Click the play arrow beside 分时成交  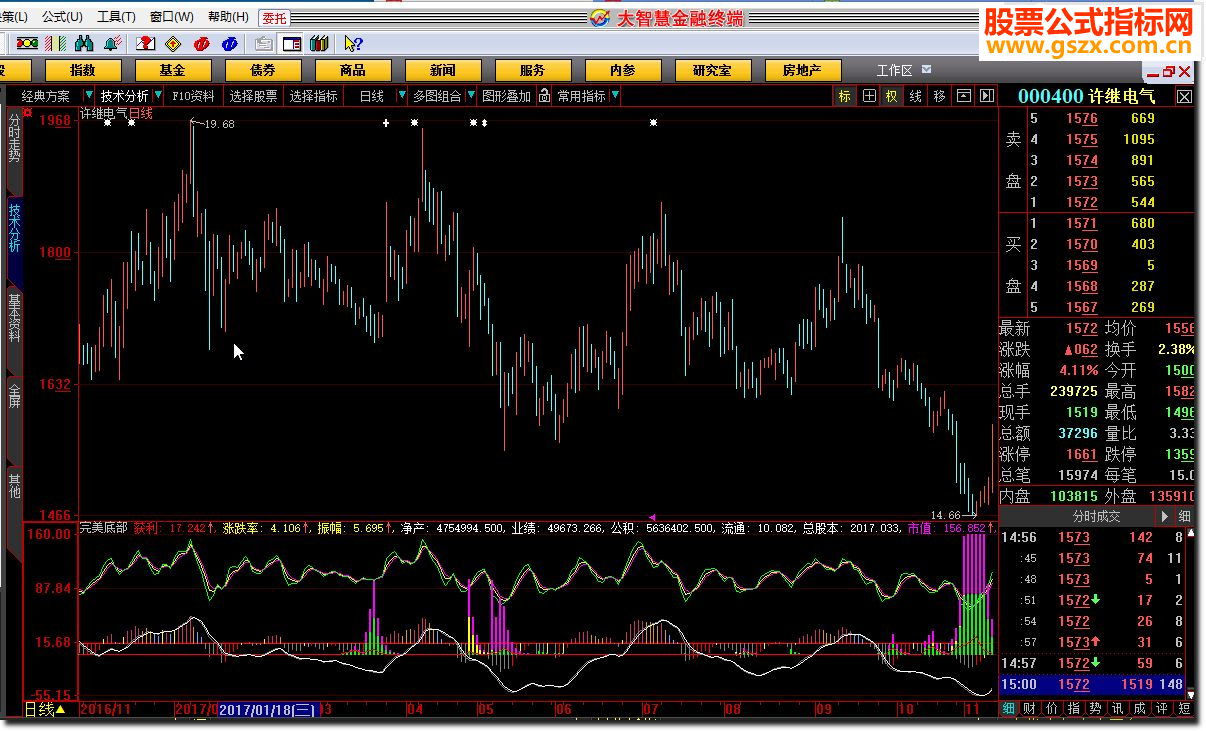pyautogui.click(x=1164, y=517)
